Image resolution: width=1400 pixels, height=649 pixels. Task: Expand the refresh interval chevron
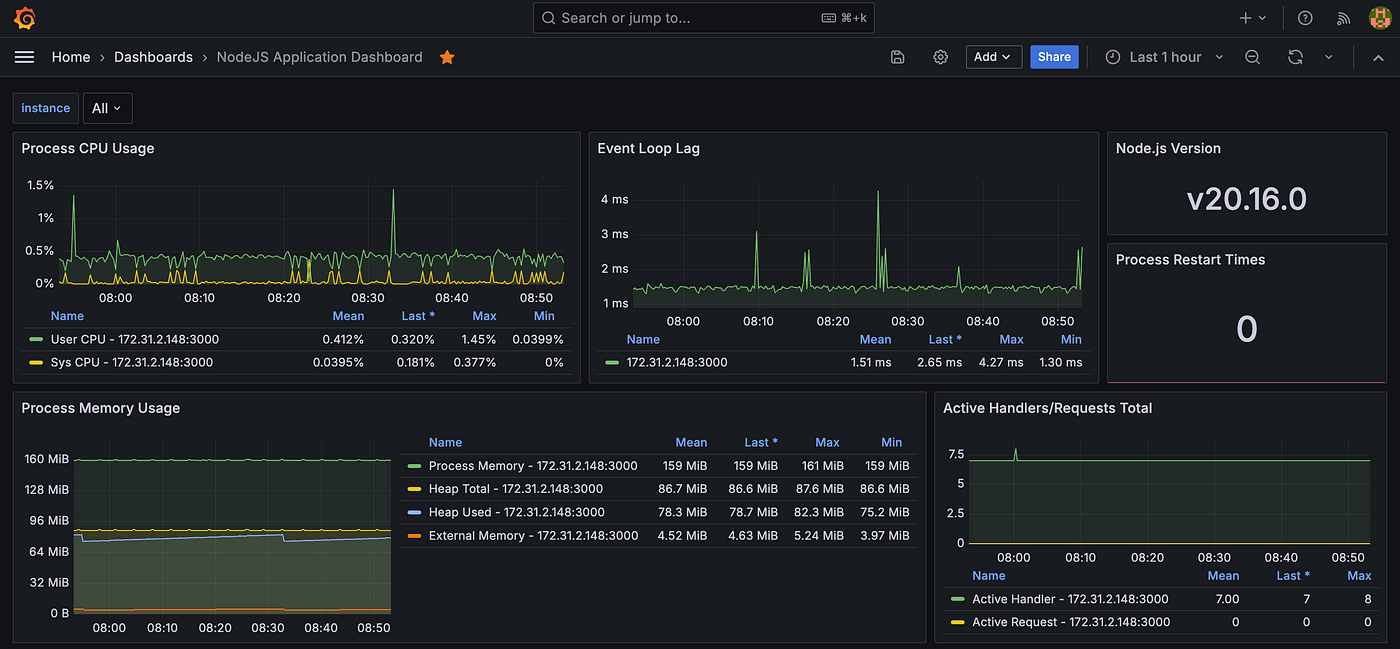(1328, 57)
